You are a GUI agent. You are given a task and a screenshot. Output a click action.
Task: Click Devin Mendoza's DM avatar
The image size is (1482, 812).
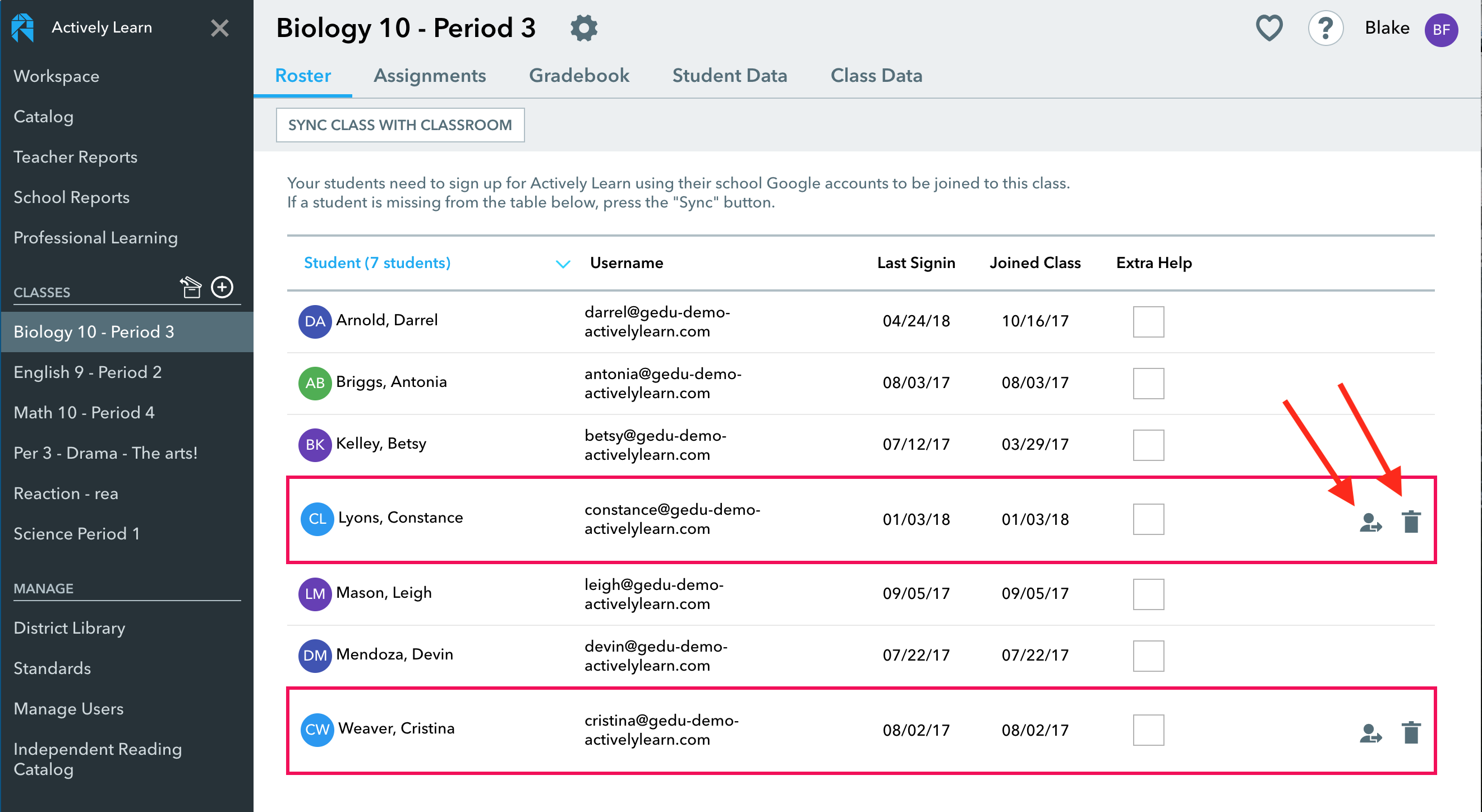315,656
